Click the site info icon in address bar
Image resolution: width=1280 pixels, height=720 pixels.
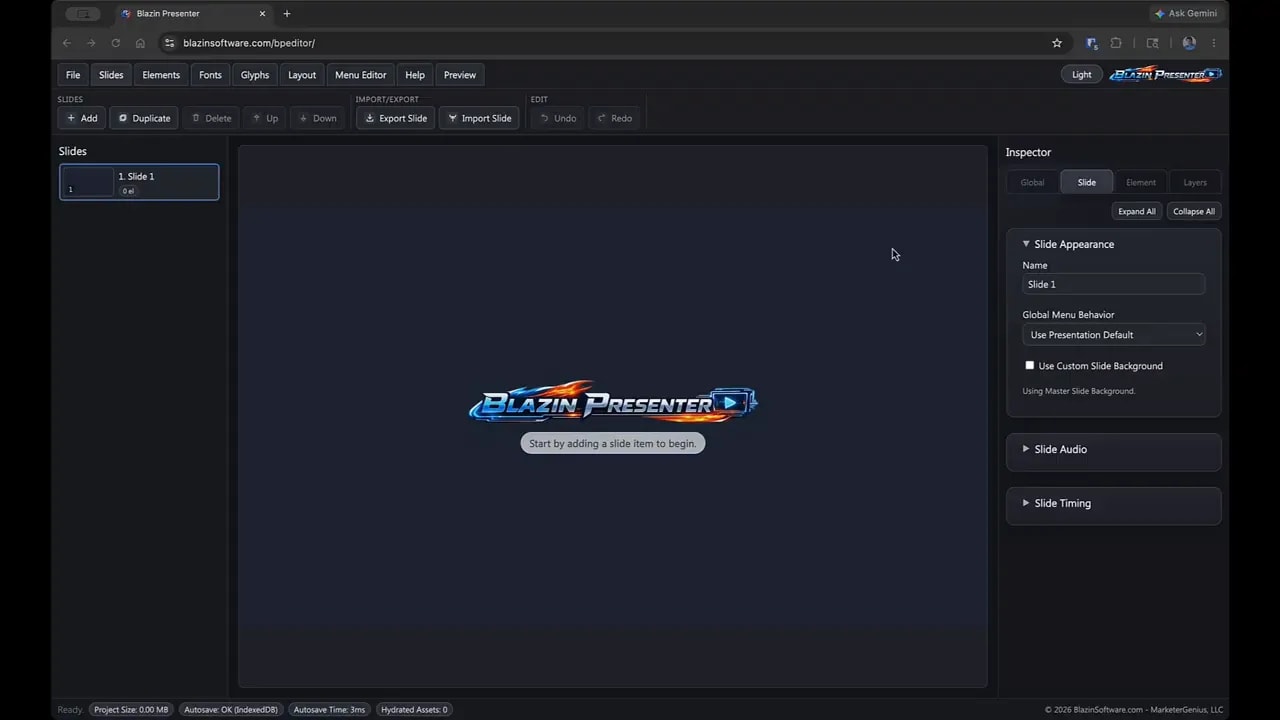click(x=169, y=43)
